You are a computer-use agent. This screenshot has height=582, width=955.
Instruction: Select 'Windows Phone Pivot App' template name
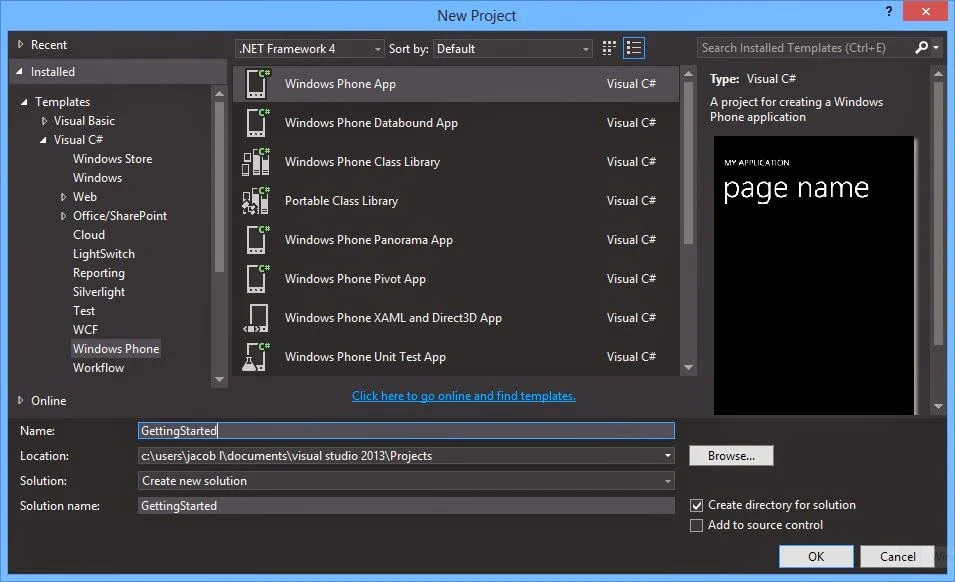click(x=355, y=279)
